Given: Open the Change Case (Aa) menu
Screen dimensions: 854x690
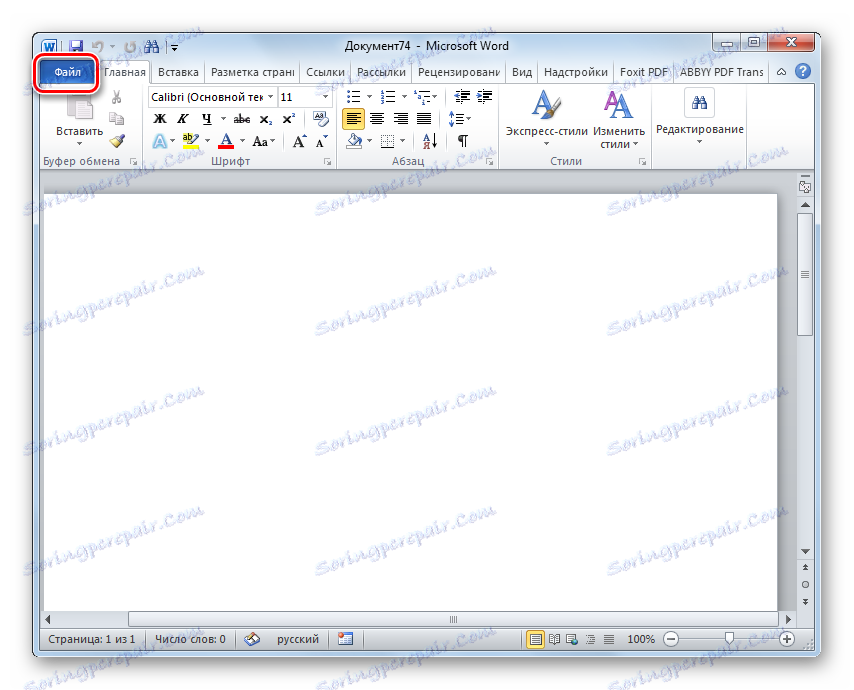Looking at the screenshot, I should (x=264, y=142).
